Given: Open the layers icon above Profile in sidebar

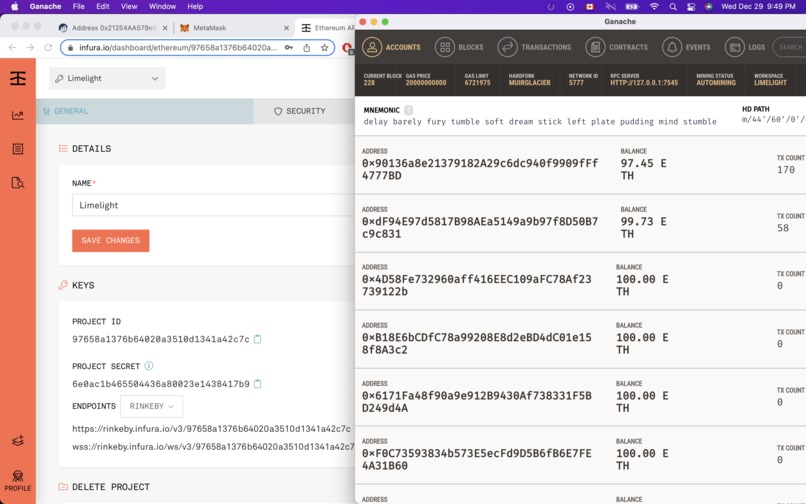Looking at the screenshot, I should (x=18, y=440).
